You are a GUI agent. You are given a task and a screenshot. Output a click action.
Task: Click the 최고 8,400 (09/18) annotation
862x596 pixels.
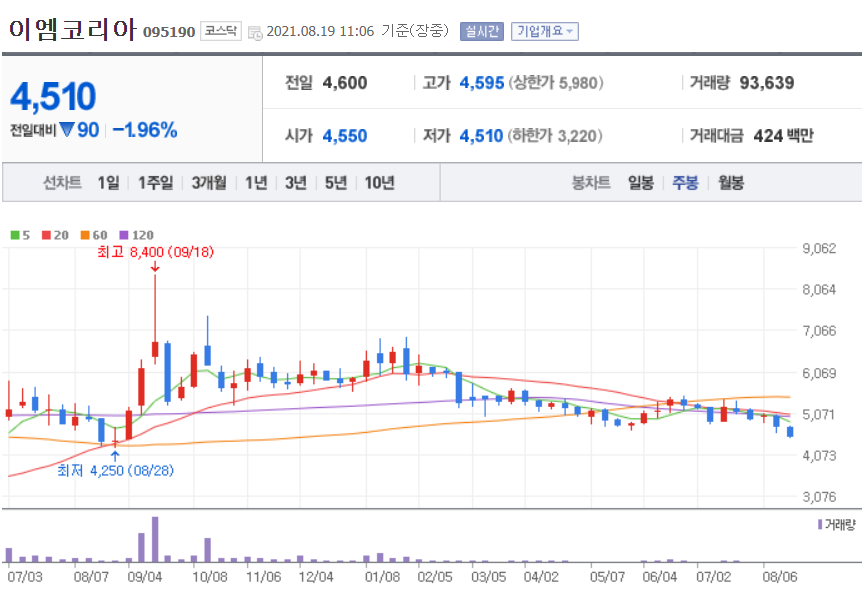pos(156,252)
